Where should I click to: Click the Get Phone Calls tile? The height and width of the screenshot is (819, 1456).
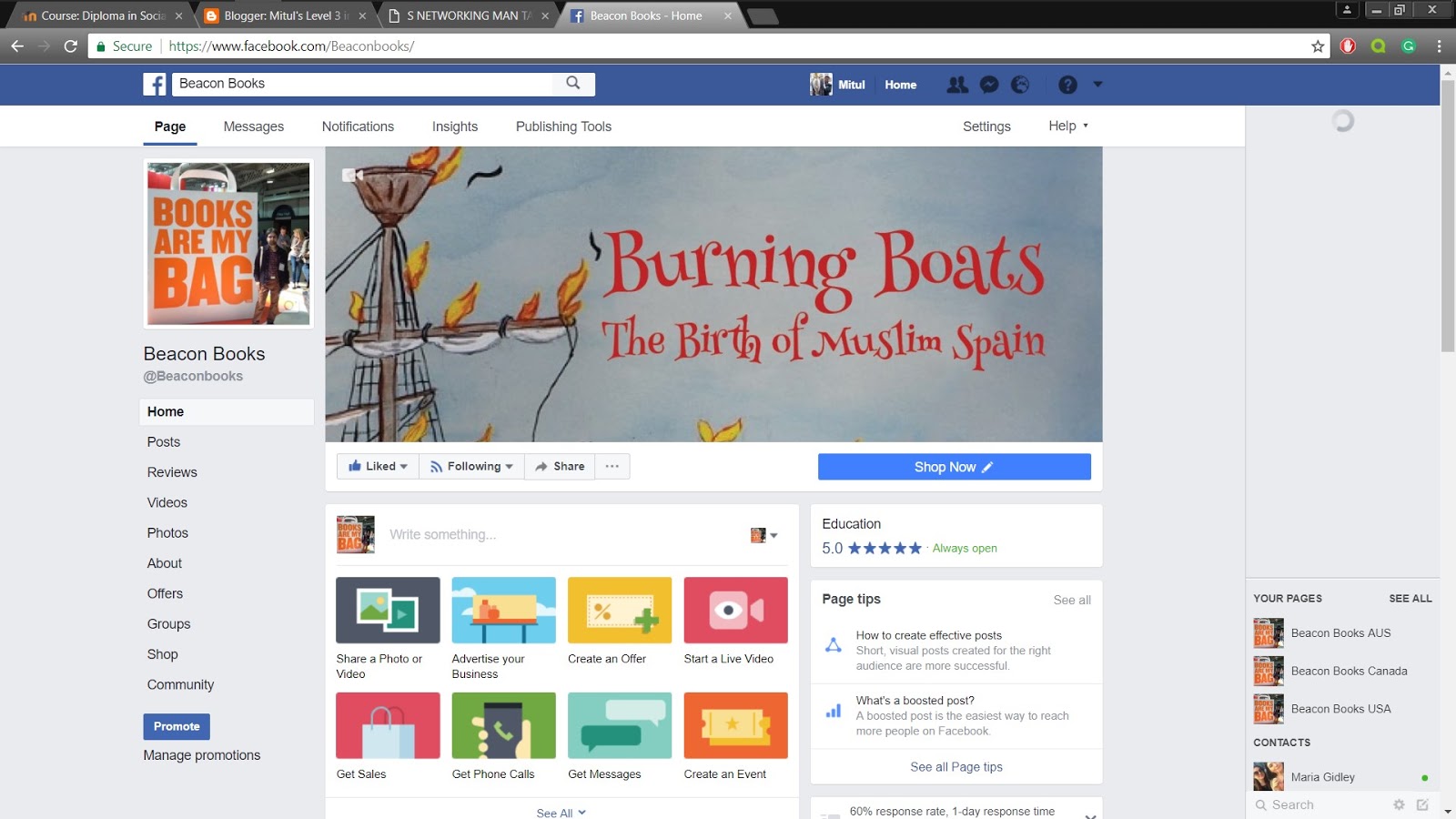[x=503, y=736]
